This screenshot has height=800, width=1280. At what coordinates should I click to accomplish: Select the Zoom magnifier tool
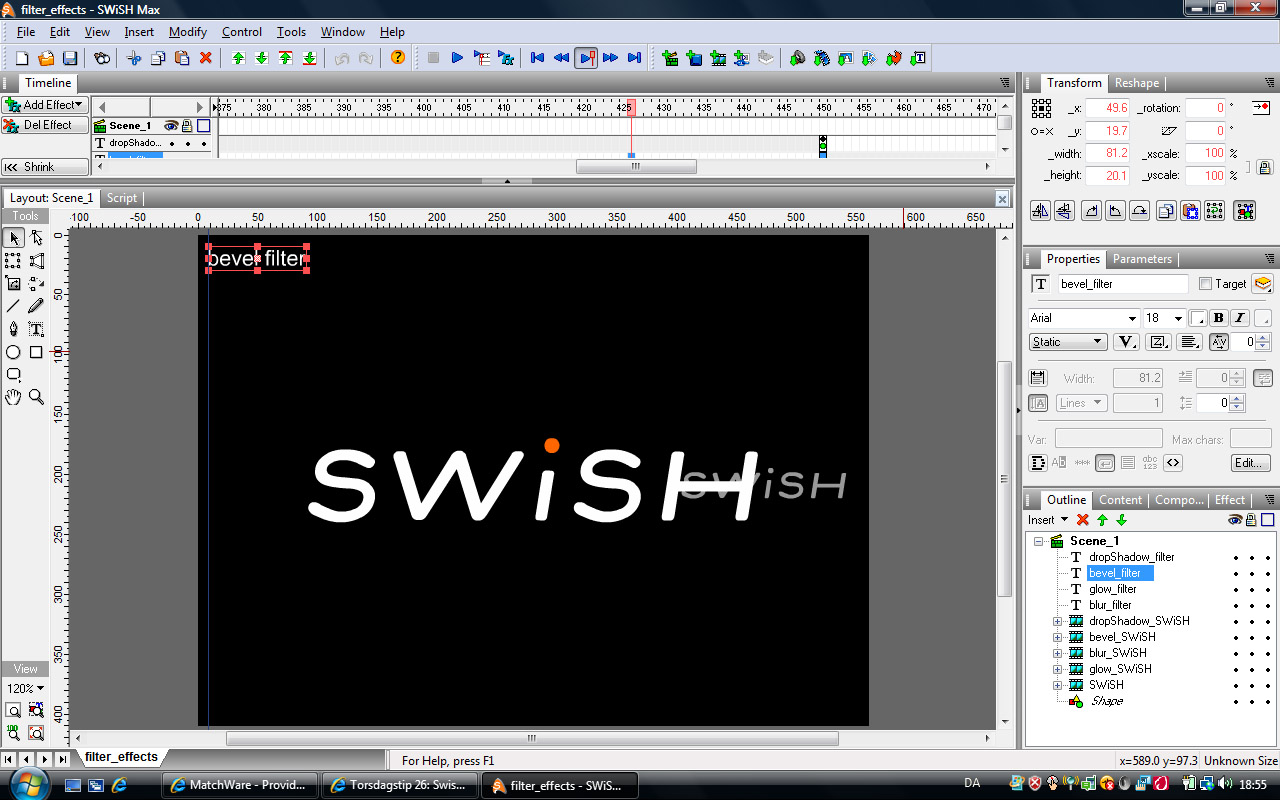tap(36, 397)
